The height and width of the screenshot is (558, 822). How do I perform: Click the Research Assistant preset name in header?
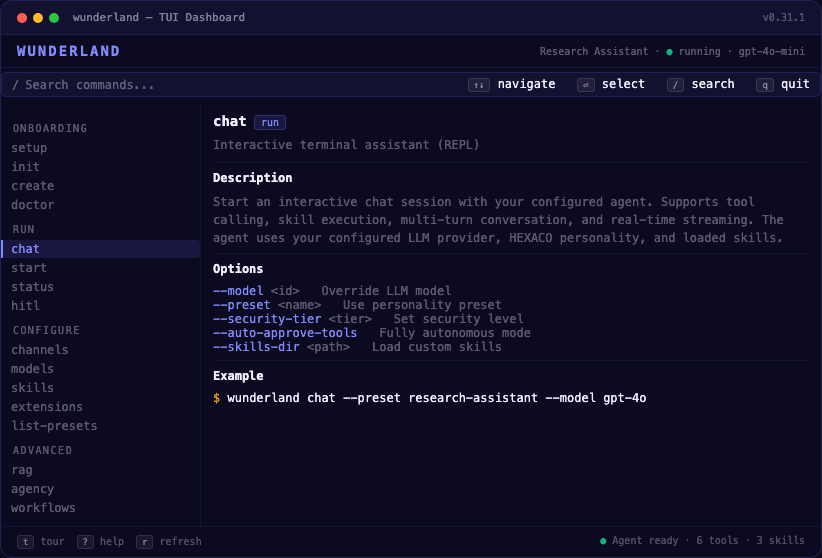pyautogui.click(x=594, y=51)
